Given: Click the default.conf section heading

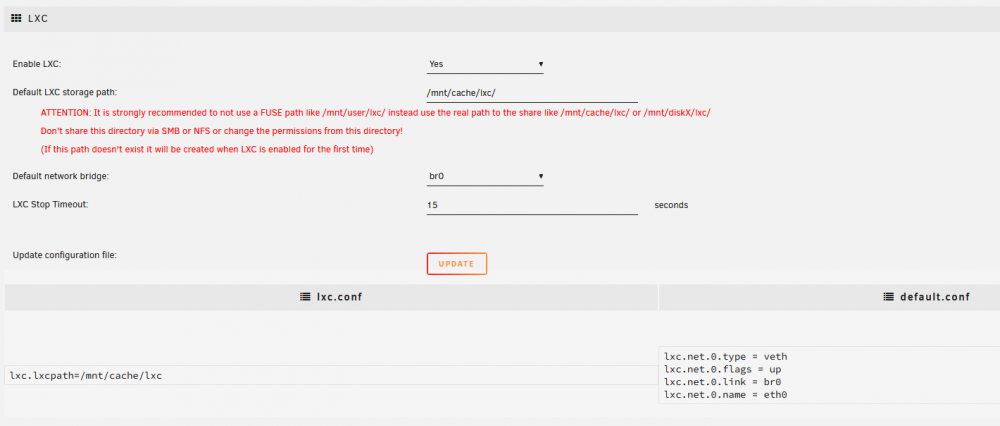Looking at the screenshot, I should pos(927,297).
